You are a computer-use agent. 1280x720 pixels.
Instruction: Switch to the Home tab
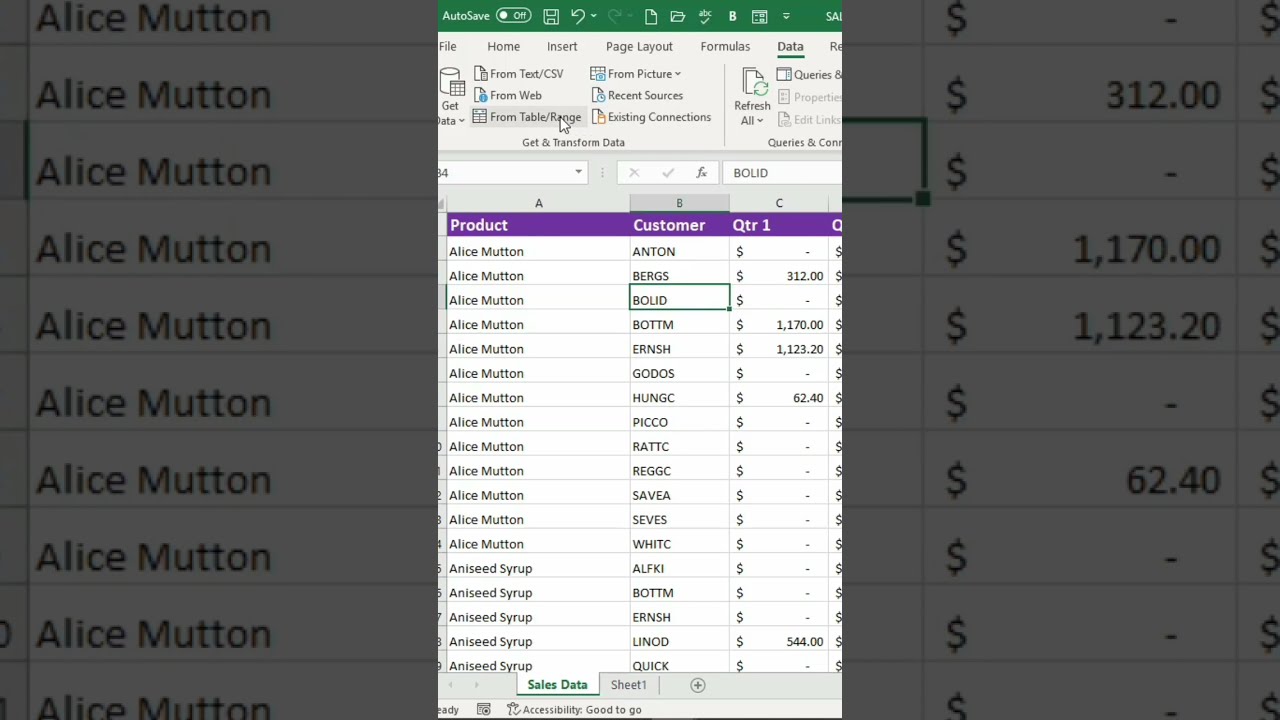click(504, 47)
